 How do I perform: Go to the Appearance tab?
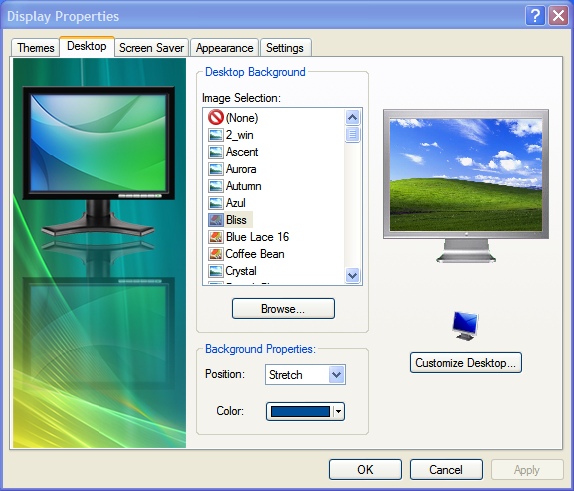(x=224, y=48)
